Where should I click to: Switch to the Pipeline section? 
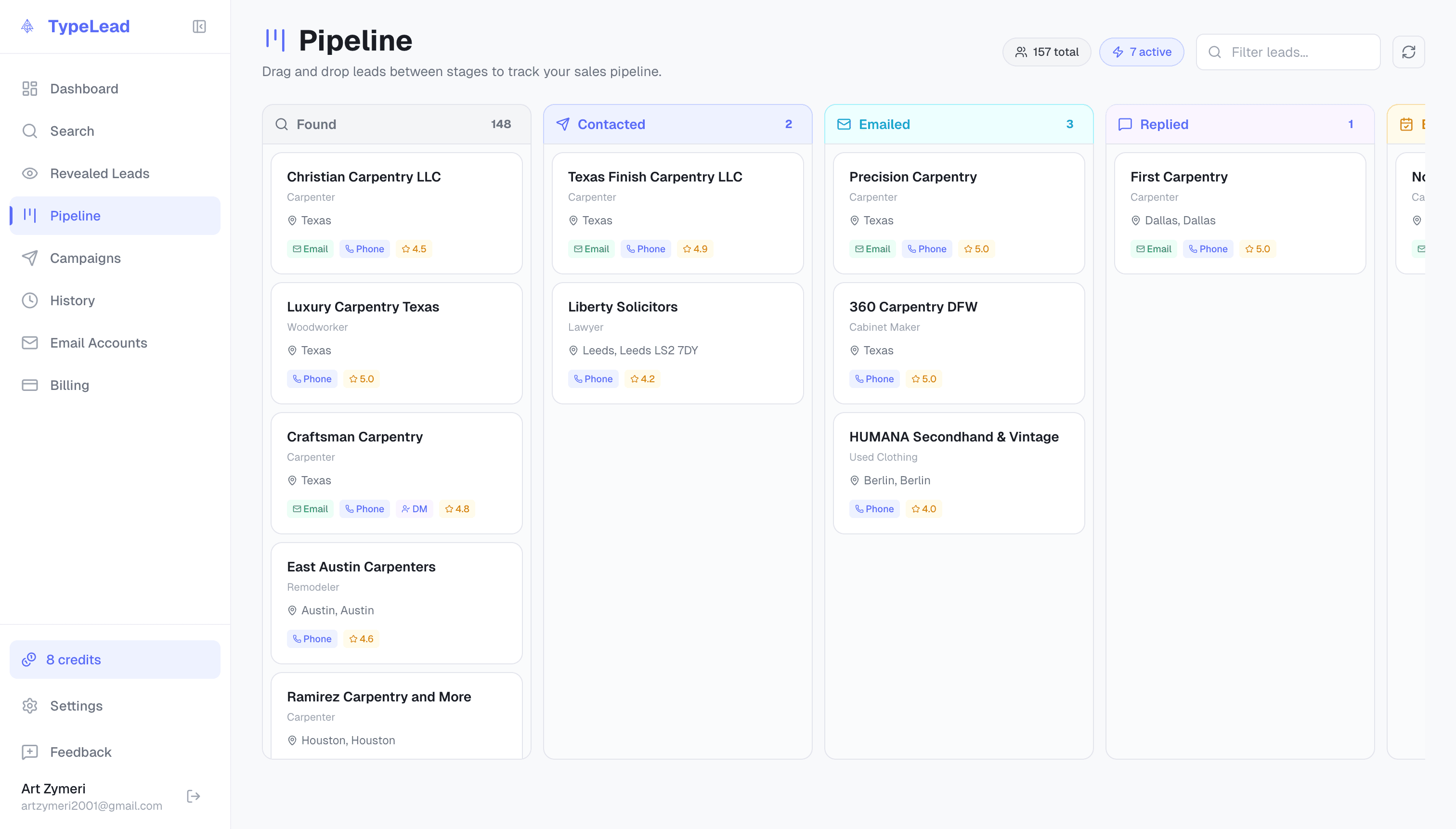pos(75,215)
